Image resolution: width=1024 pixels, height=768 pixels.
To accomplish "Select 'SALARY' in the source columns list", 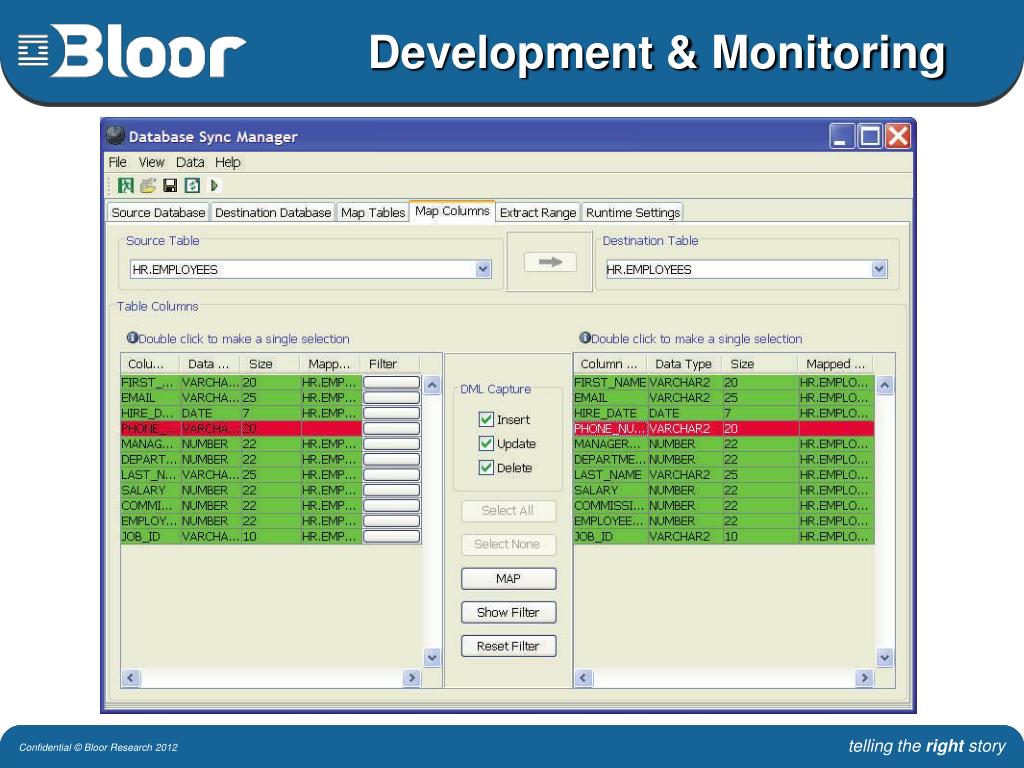I will [x=151, y=490].
